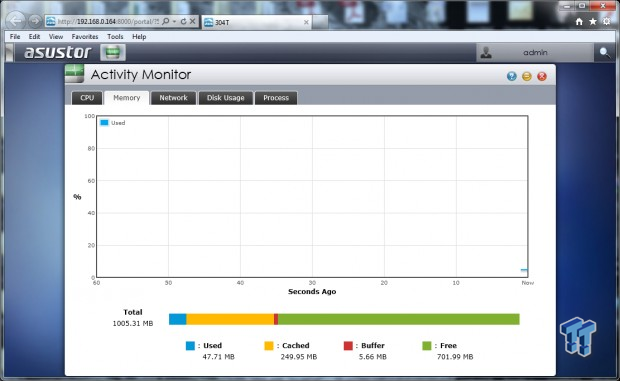Minimize Activity Monitor with yellow icon
This screenshot has height=381, width=620.
527,76
